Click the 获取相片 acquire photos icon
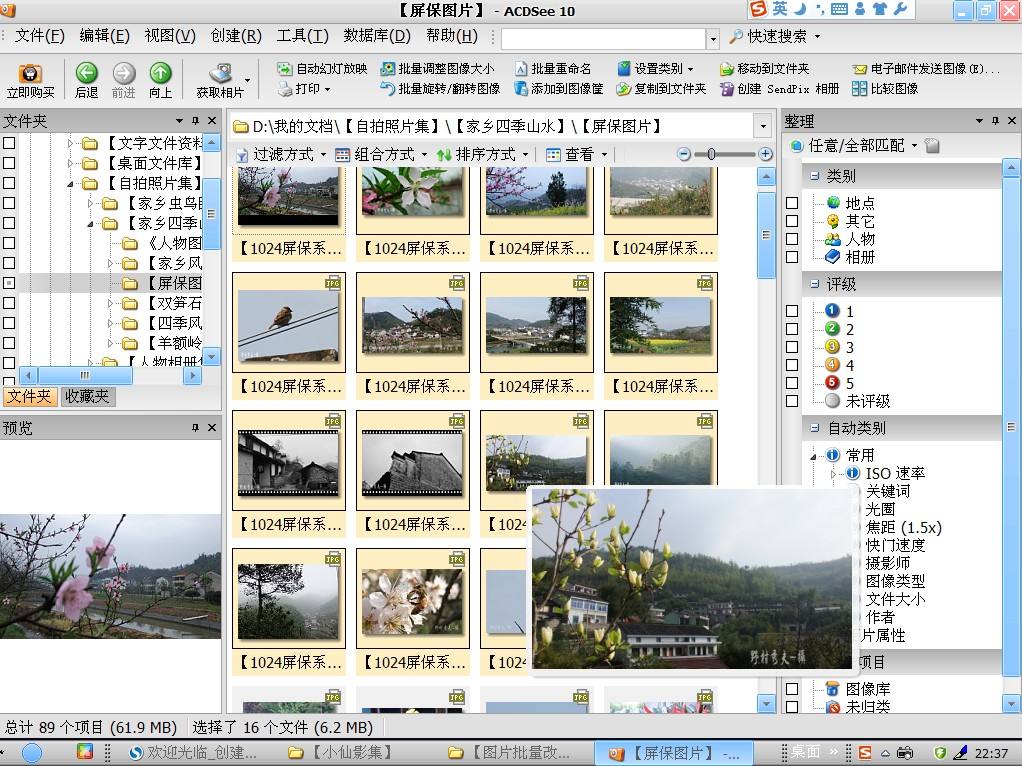Viewport: 1022px width, 766px height. [x=220, y=75]
